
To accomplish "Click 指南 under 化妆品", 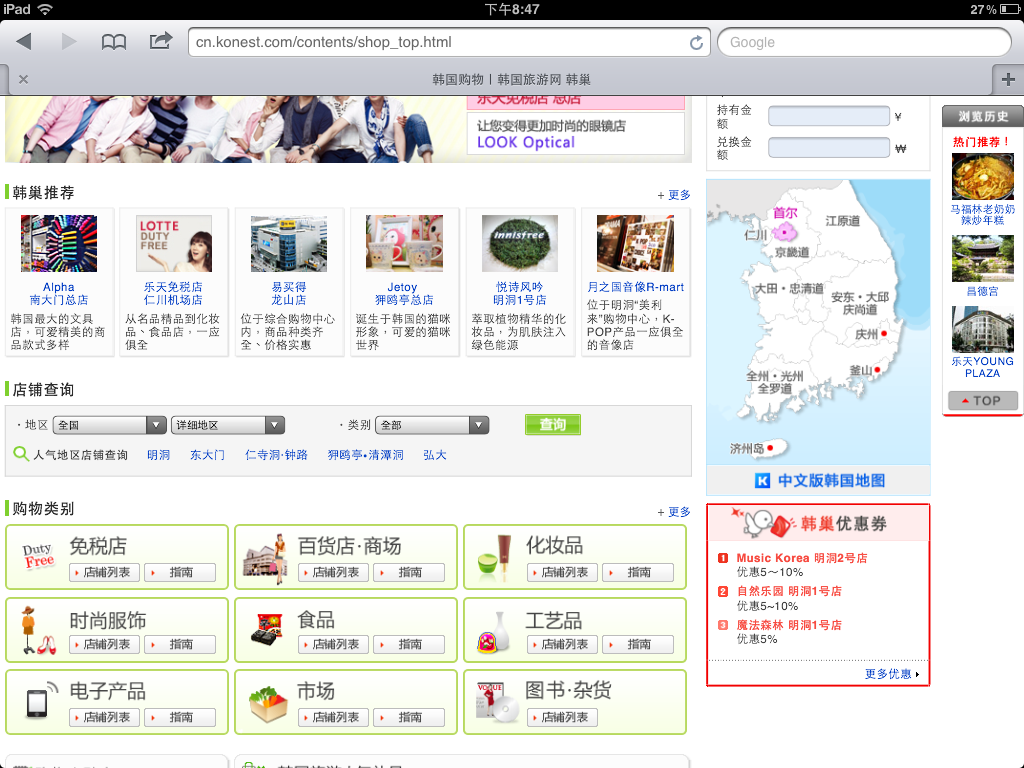I will (x=637, y=572).
